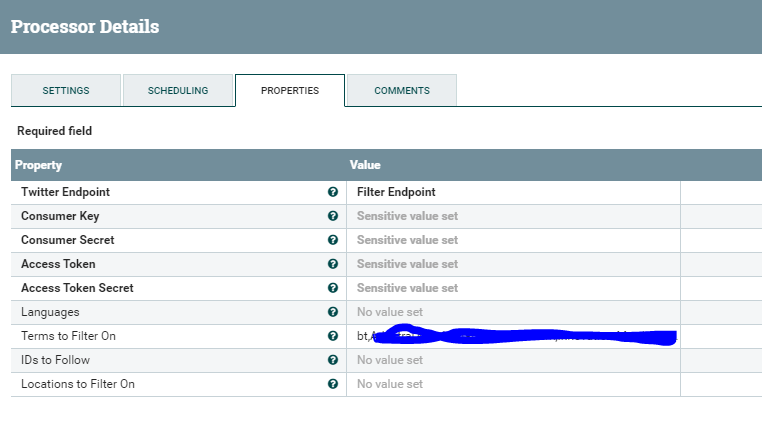
Task: Click the Consumer Secret property label
Action: 68,240
